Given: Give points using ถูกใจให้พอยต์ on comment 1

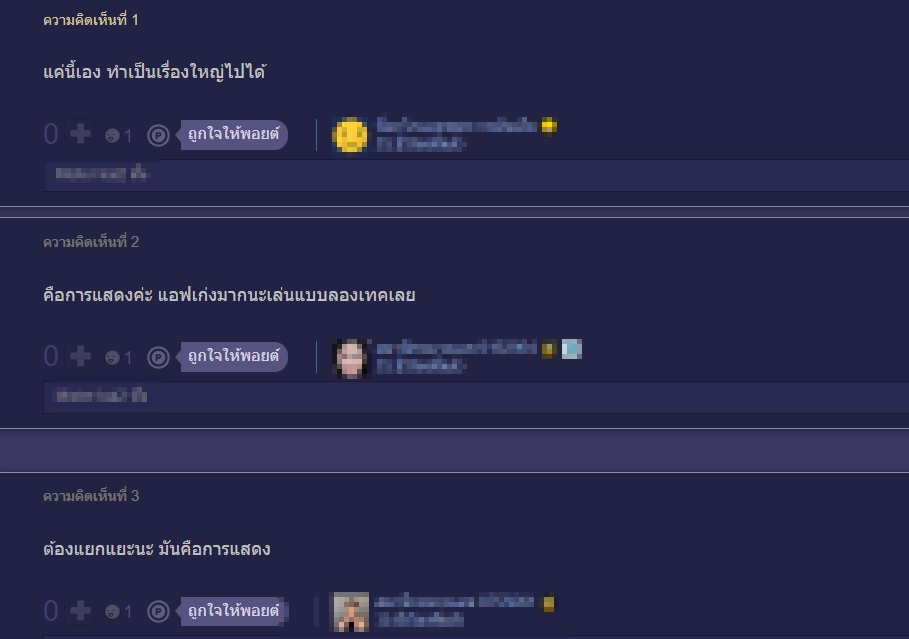Looking at the screenshot, I should pyautogui.click(x=233, y=135).
